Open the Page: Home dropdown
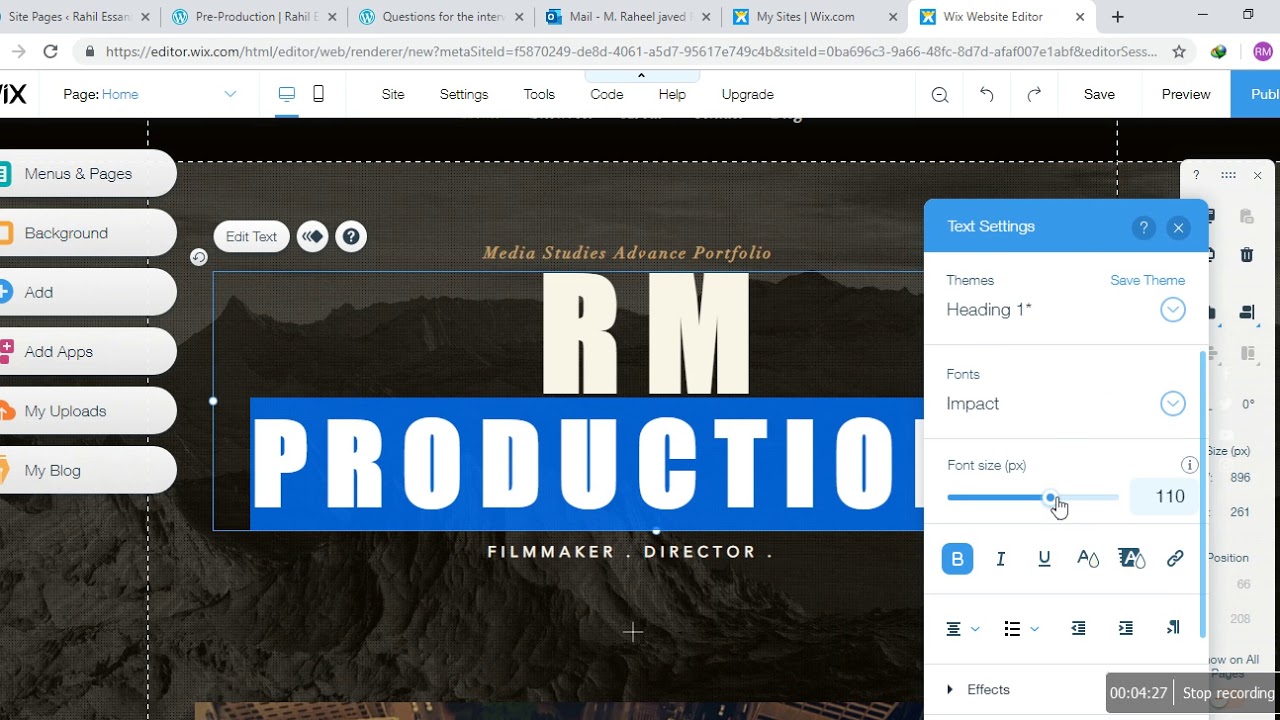Viewport: 1280px width, 720px height. click(x=150, y=94)
